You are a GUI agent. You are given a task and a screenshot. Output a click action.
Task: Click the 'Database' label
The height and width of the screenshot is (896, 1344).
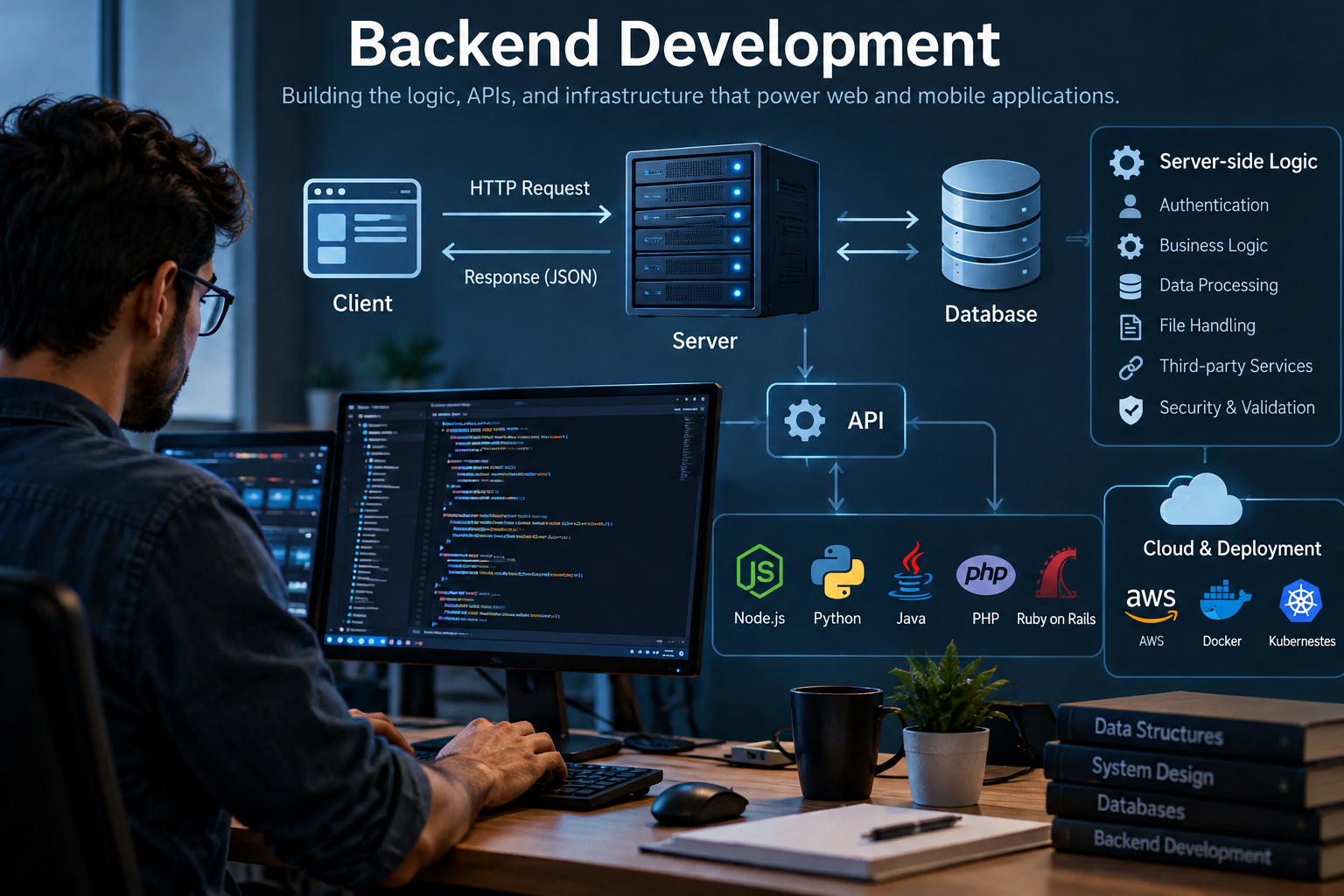990,314
